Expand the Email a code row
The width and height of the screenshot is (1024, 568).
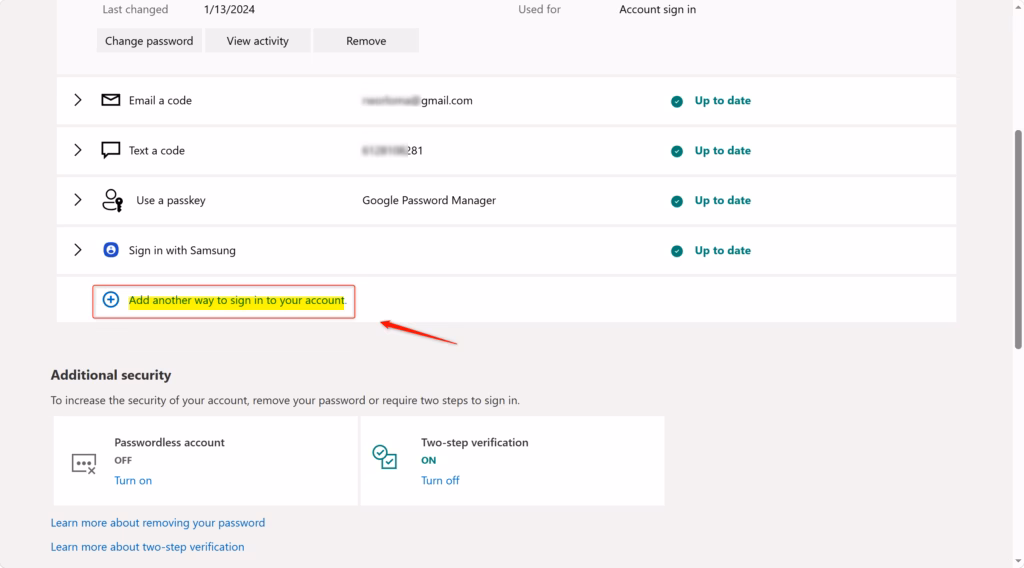click(78, 100)
